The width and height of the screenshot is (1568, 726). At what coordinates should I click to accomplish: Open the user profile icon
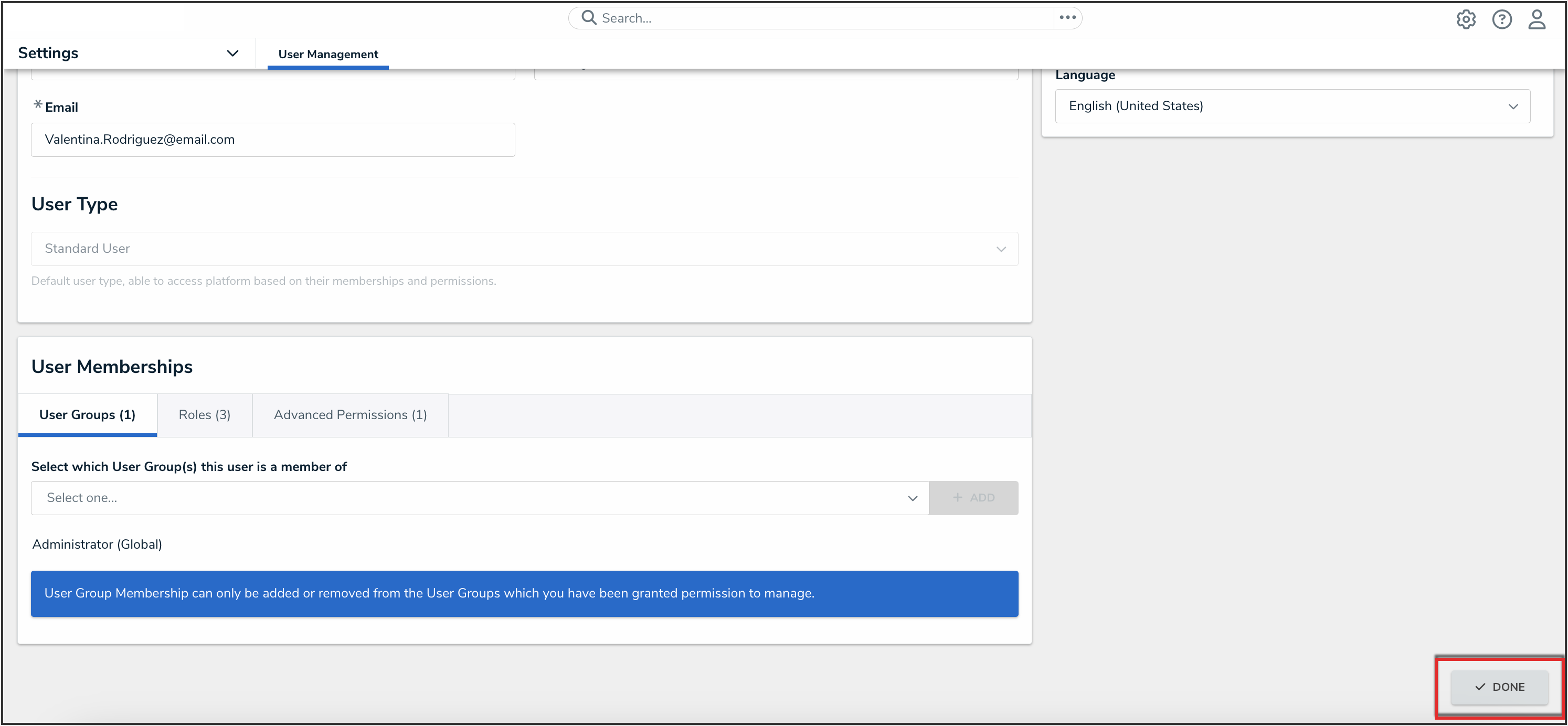pyautogui.click(x=1537, y=19)
